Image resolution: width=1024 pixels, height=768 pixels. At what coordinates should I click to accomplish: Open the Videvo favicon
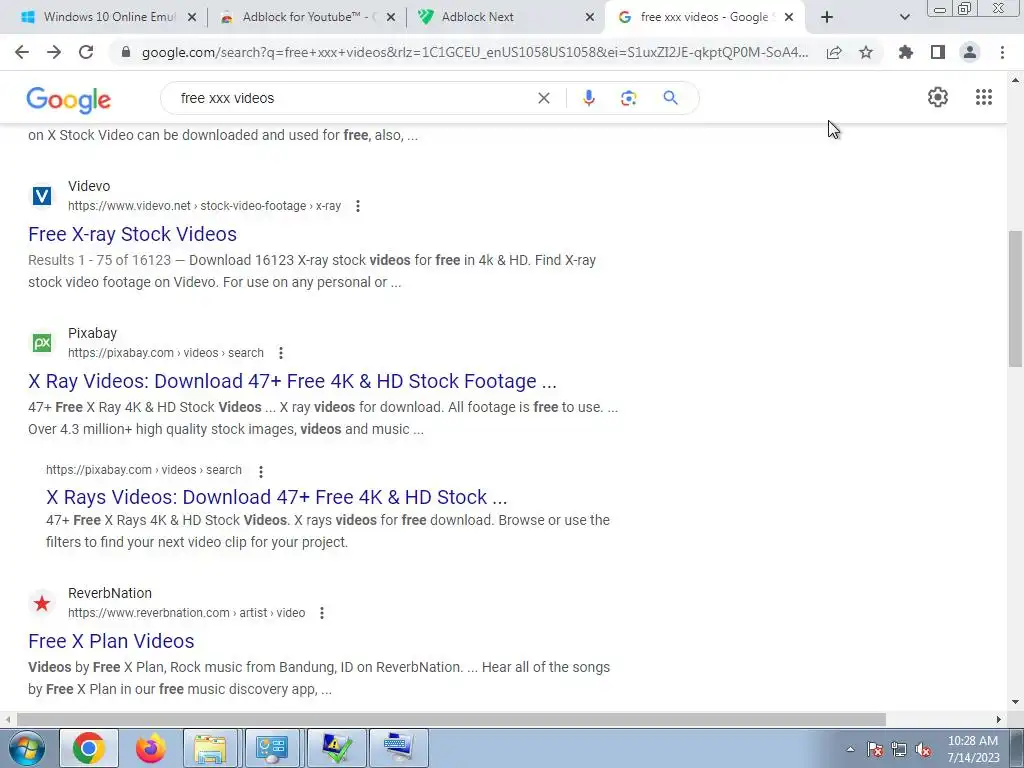tap(42, 196)
